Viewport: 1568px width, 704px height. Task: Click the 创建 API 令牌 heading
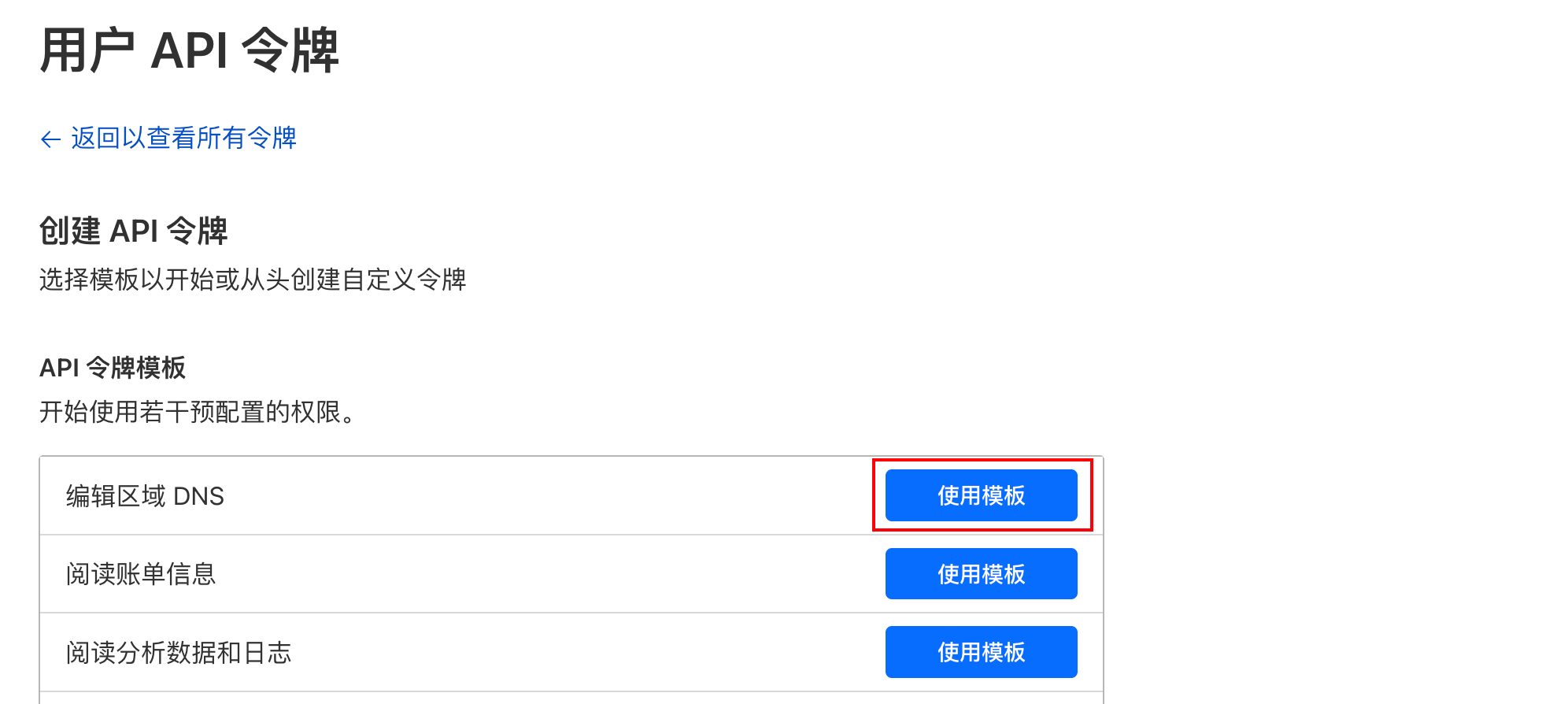click(133, 231)
